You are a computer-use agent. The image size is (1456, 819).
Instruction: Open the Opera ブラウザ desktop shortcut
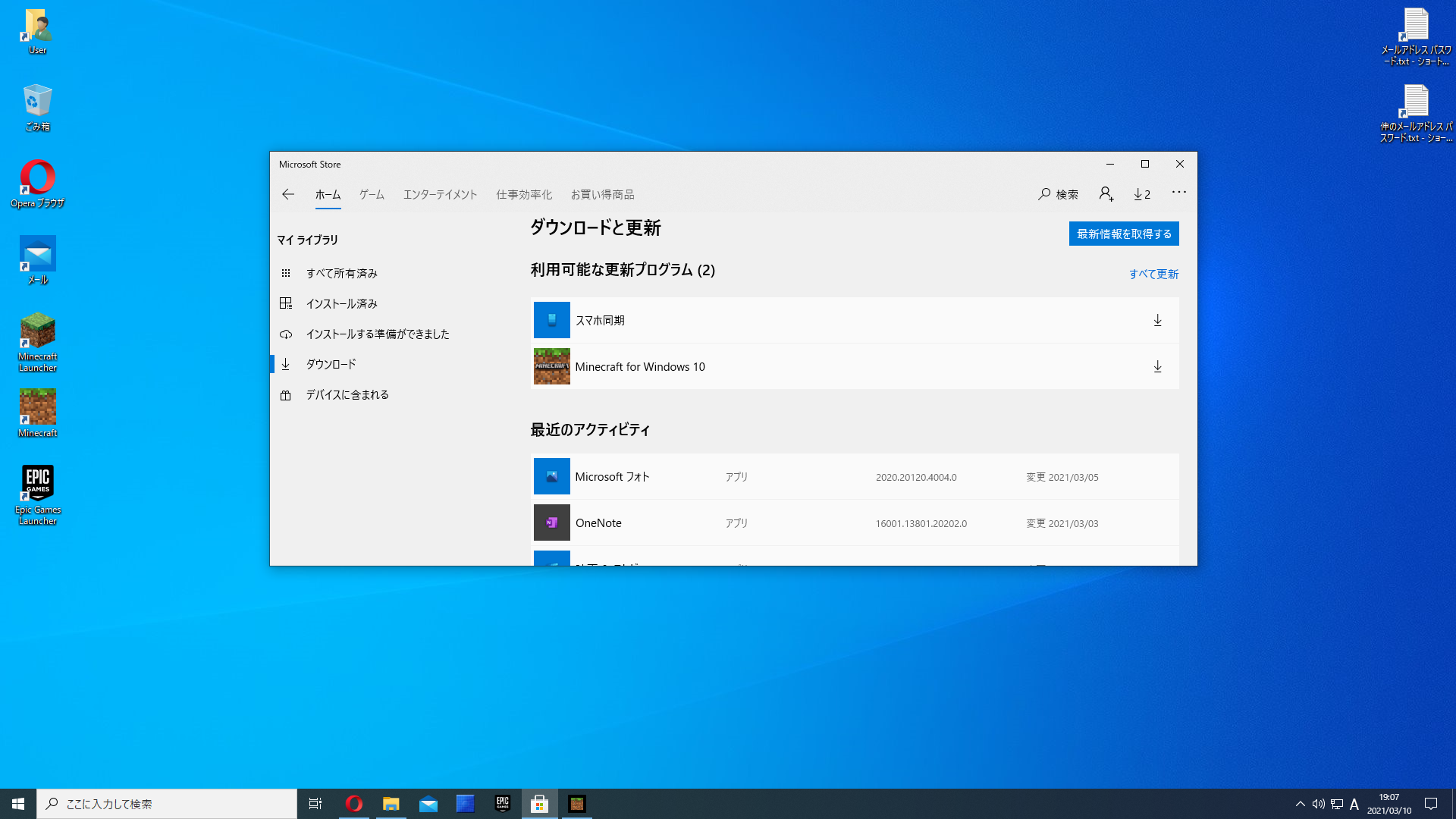pyautogui.click(x=37, y=184)
